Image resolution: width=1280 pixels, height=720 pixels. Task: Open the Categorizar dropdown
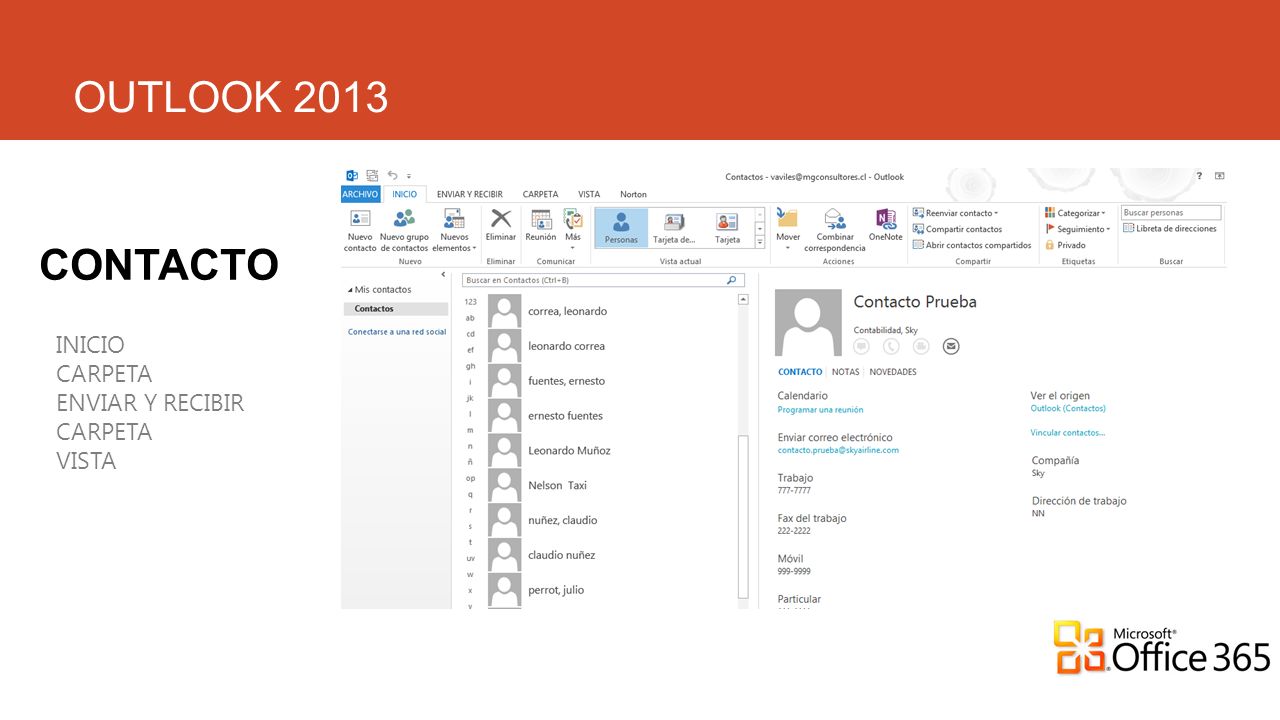1075,213
